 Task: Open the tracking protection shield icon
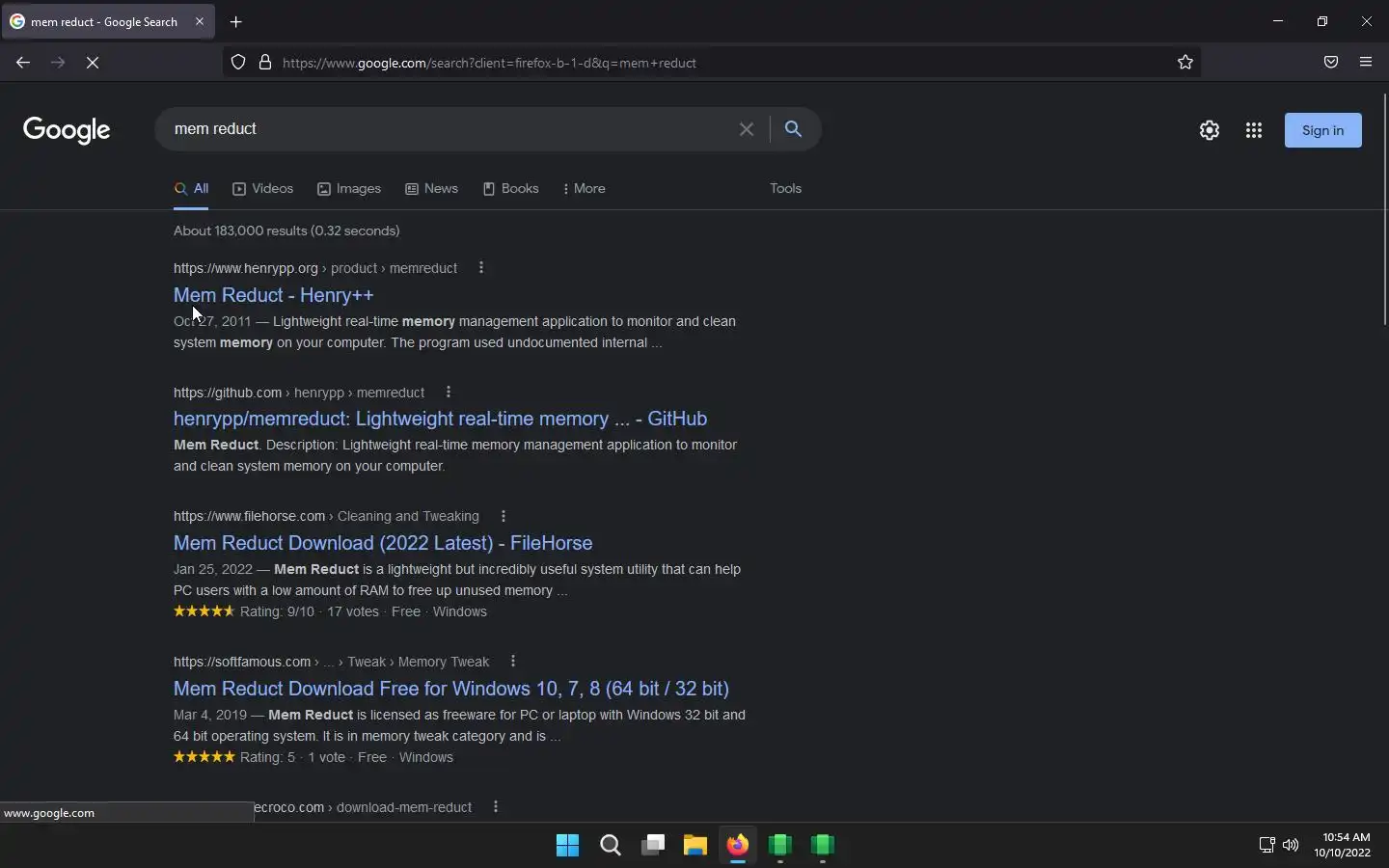pyautogui.click(x=238, y=63)
